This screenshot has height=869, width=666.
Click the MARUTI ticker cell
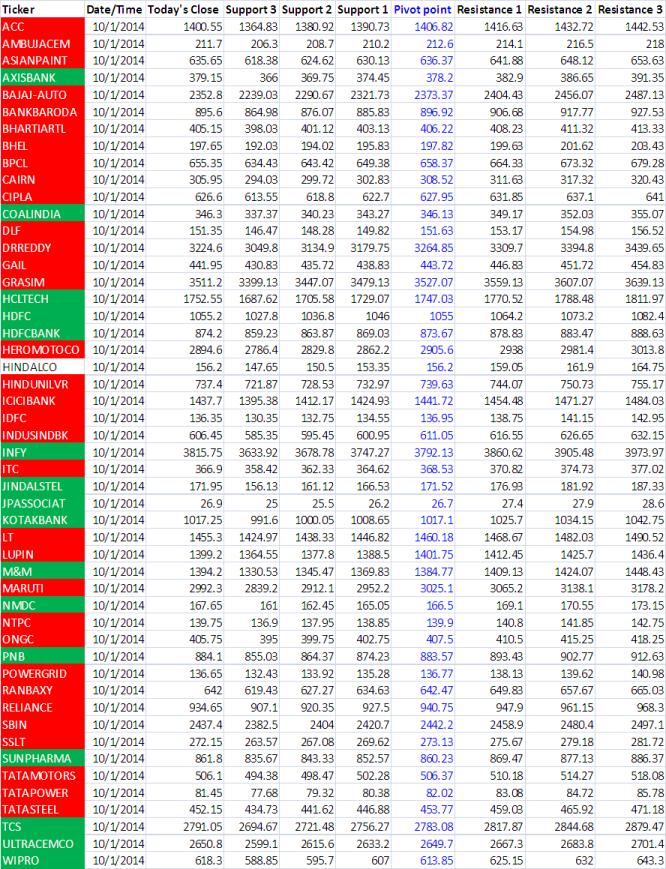click(43, 588)
